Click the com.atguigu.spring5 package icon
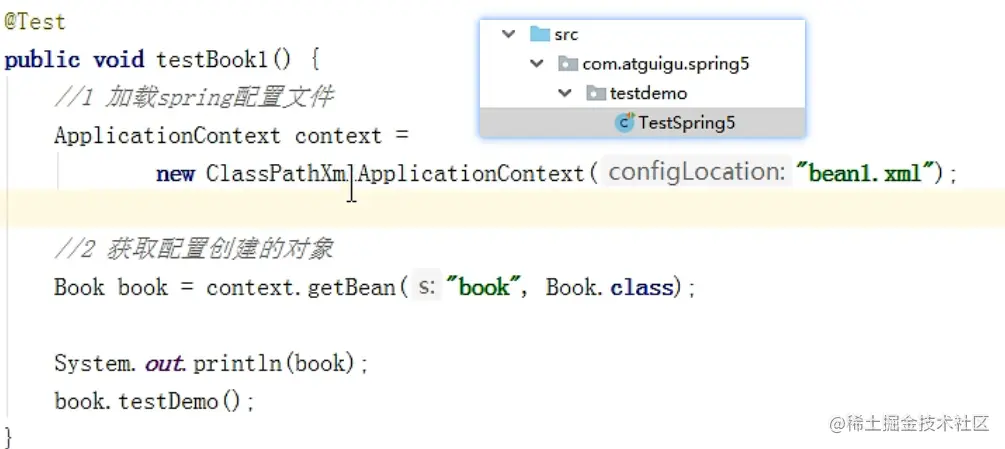 [x=569, y=63]
